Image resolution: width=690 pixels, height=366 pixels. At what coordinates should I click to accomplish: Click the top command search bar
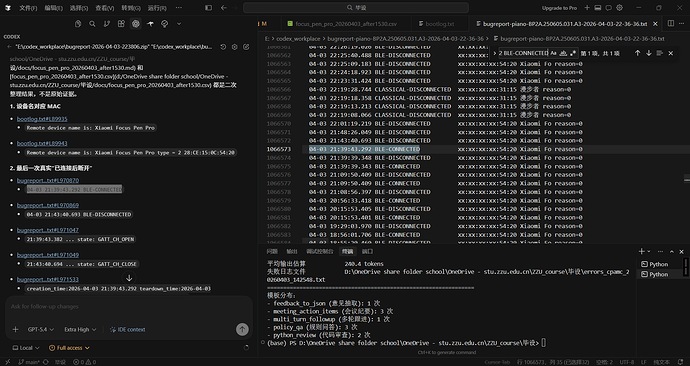point(356,7)
